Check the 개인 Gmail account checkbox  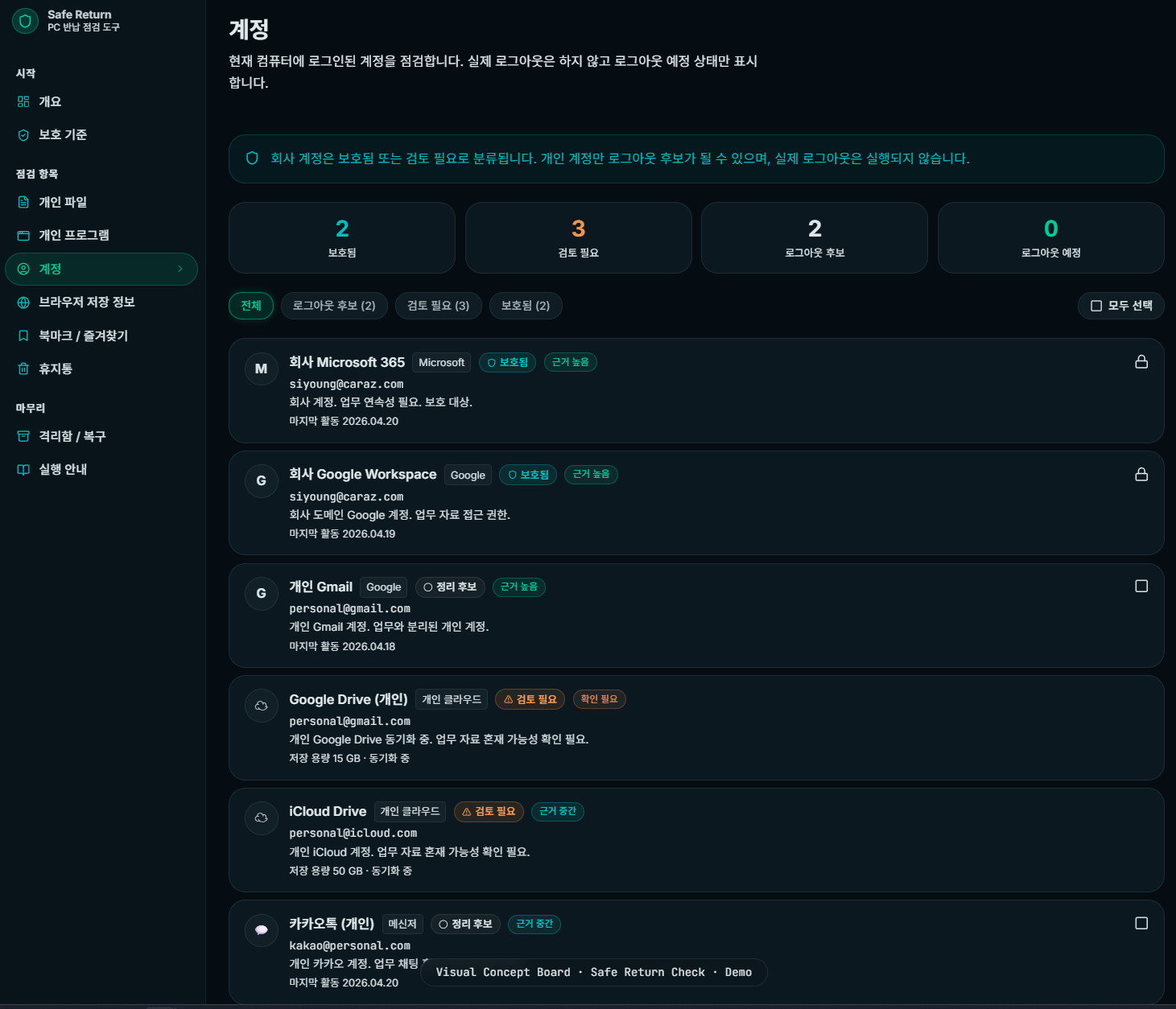(1141, 586)
